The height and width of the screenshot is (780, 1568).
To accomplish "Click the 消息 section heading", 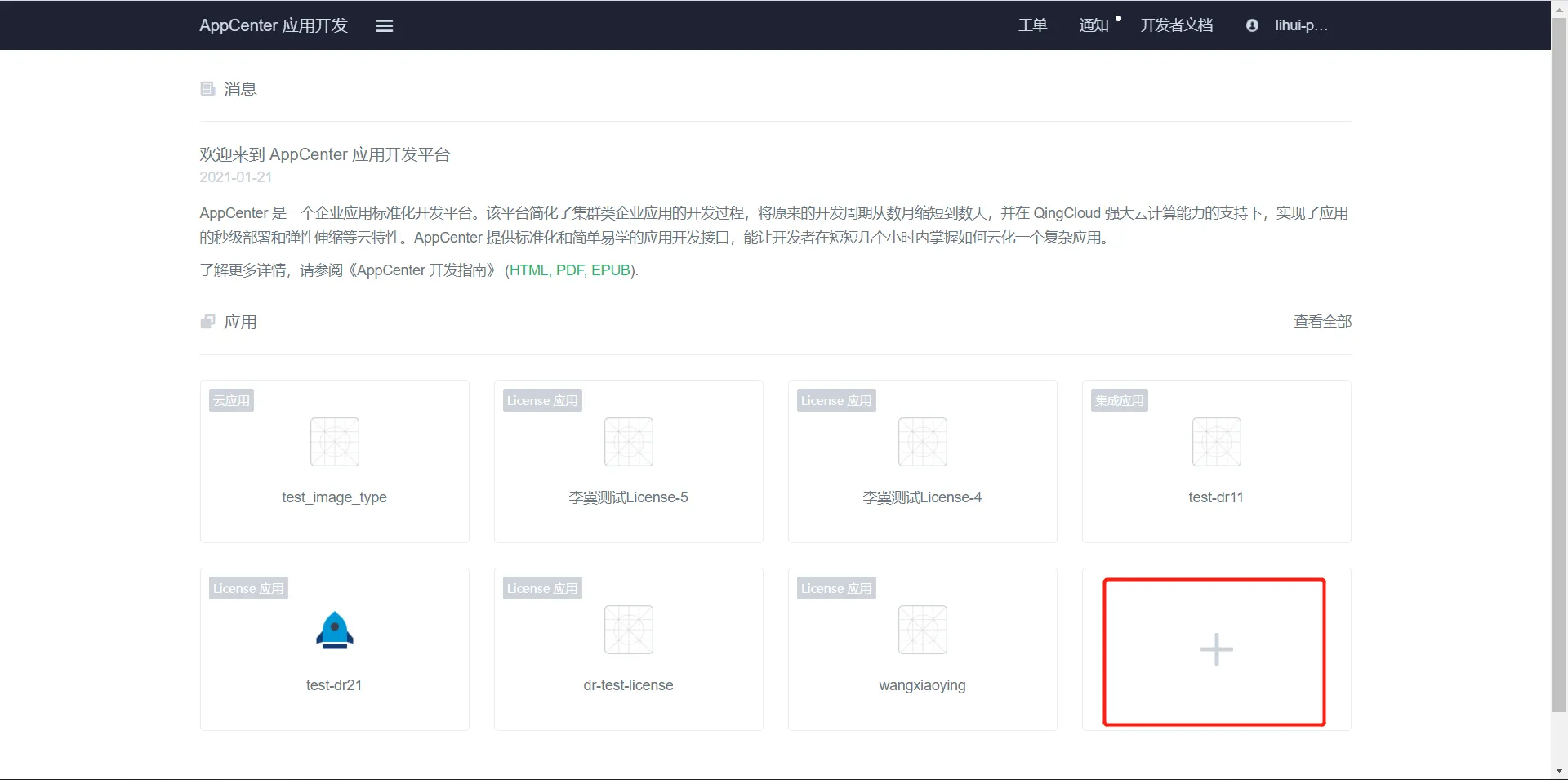I will [x=240, y=89].
